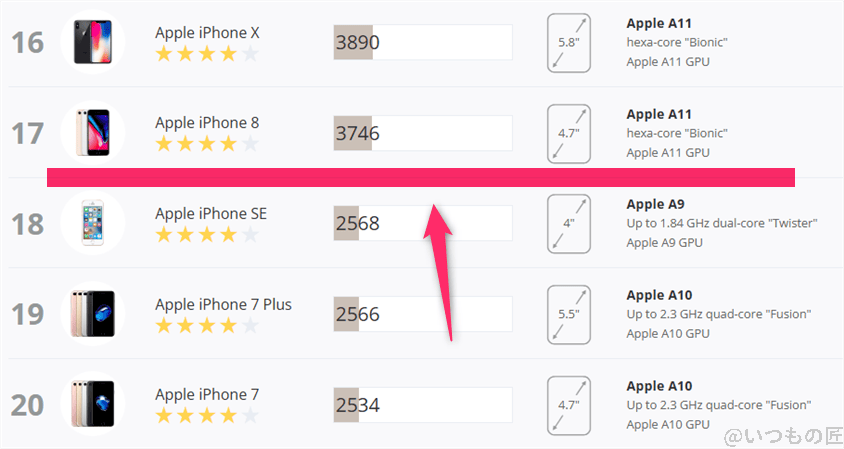Image resolution: width=844 pixels, height=449 pixels.
Task: Click the star rating under iPhone SE
Action: (206, 235)
